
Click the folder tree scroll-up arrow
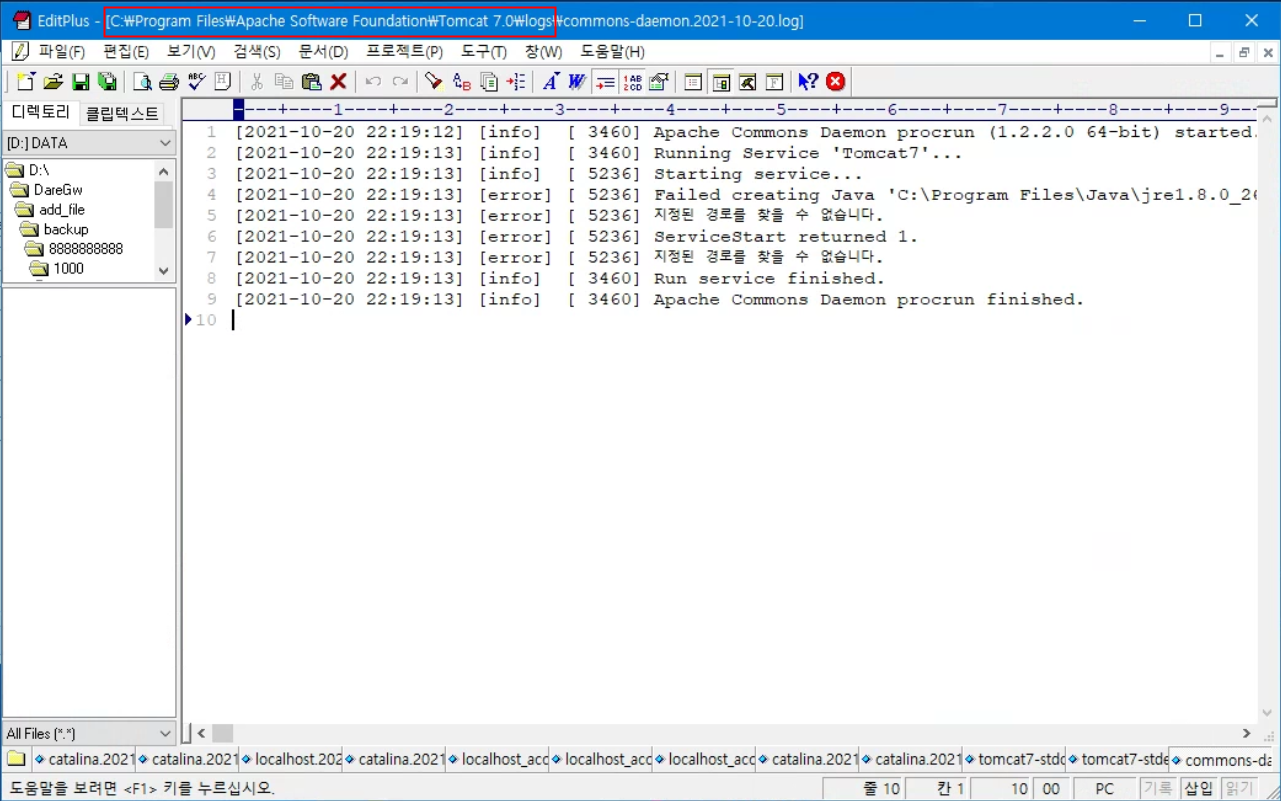point(164,171)
